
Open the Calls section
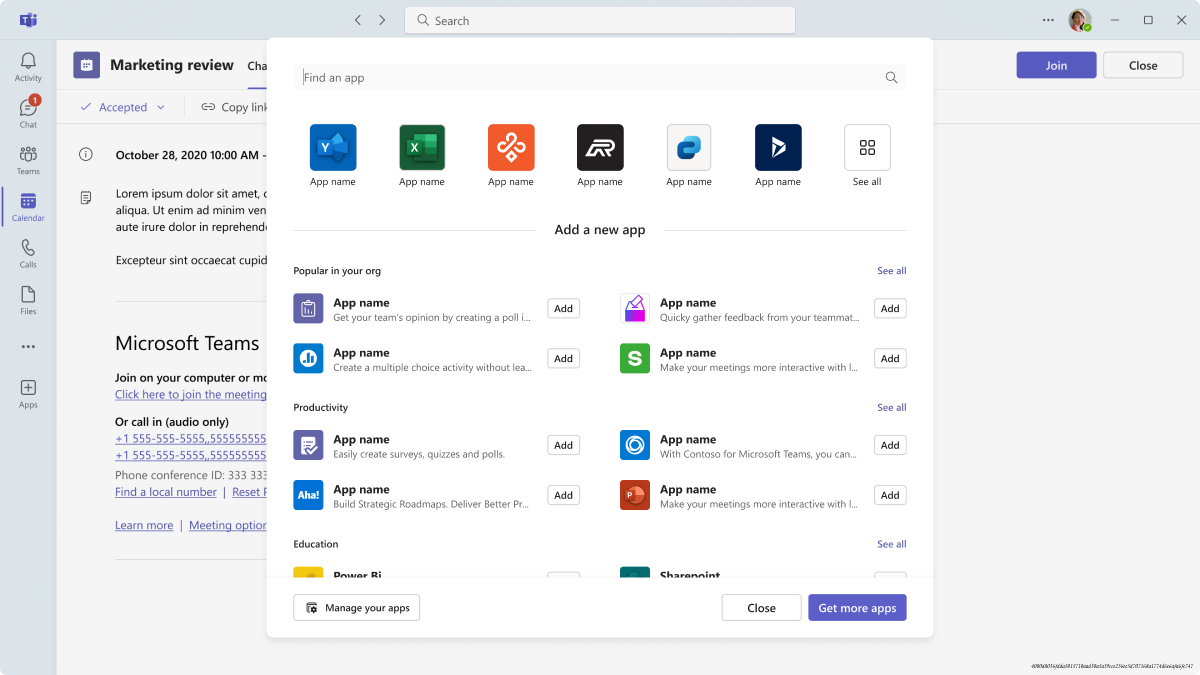[x=28, y=254]
